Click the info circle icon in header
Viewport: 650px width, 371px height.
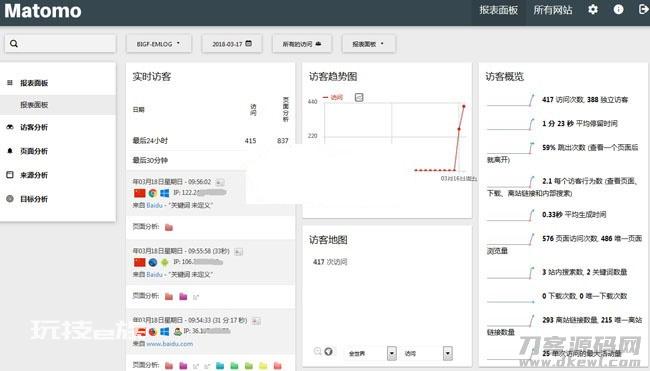point(618,10)
